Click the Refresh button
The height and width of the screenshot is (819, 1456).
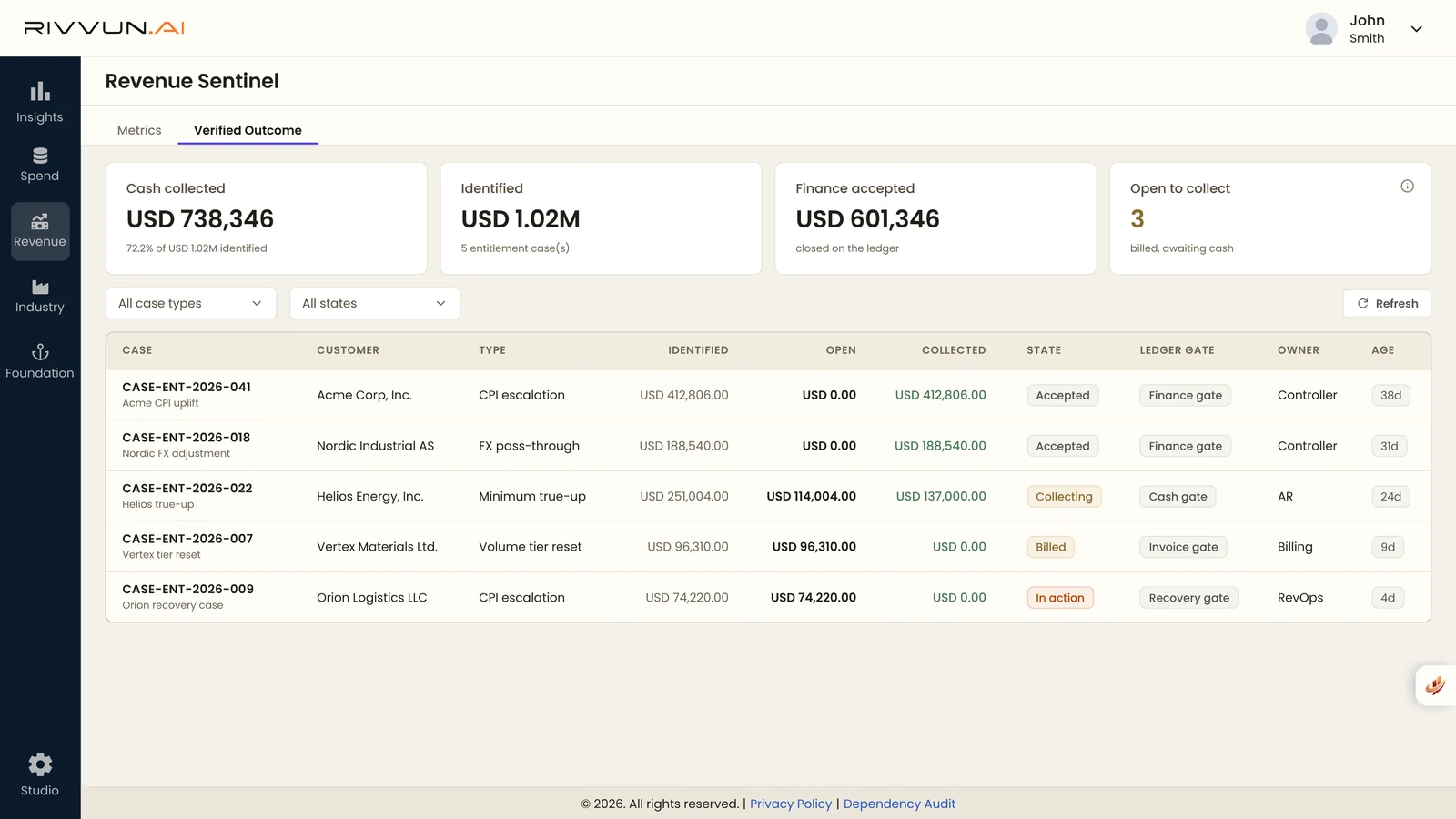(1387, 304)
